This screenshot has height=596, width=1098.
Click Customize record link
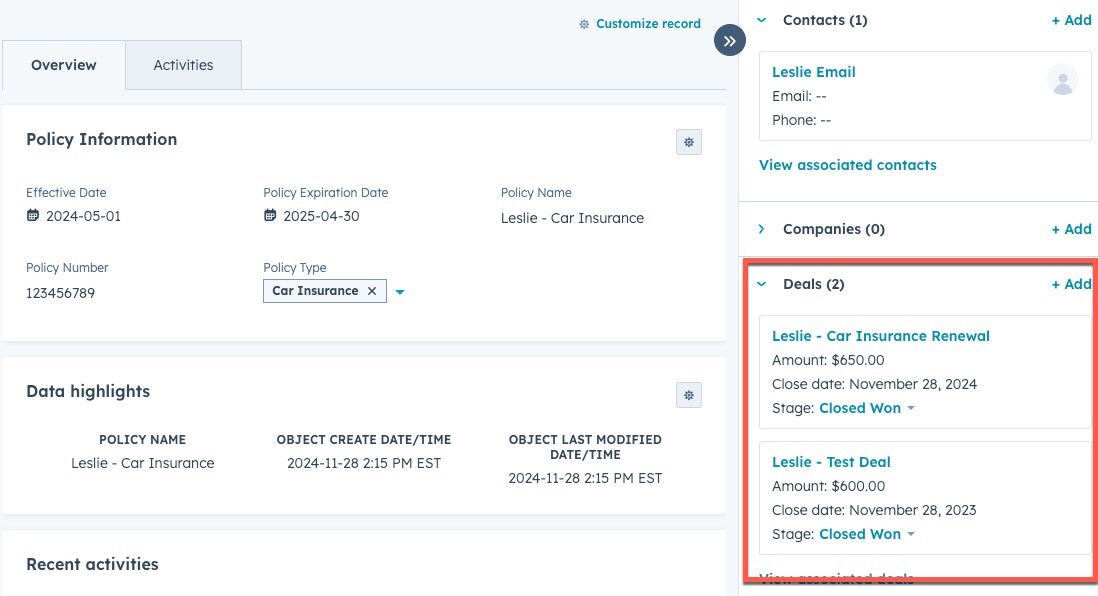pos(640,23)
